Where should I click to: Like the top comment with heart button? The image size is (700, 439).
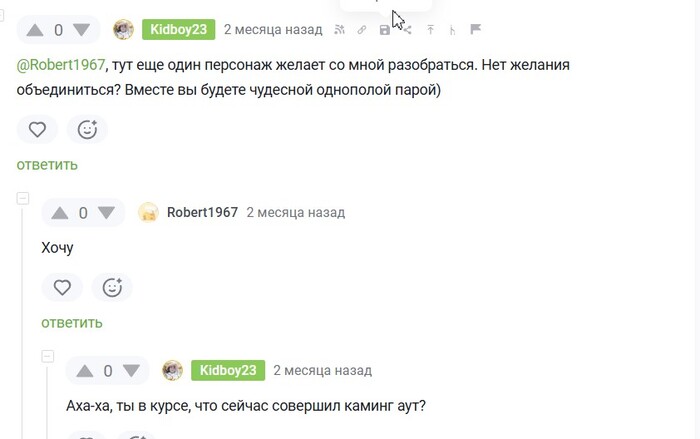click(x=37, y=129)
